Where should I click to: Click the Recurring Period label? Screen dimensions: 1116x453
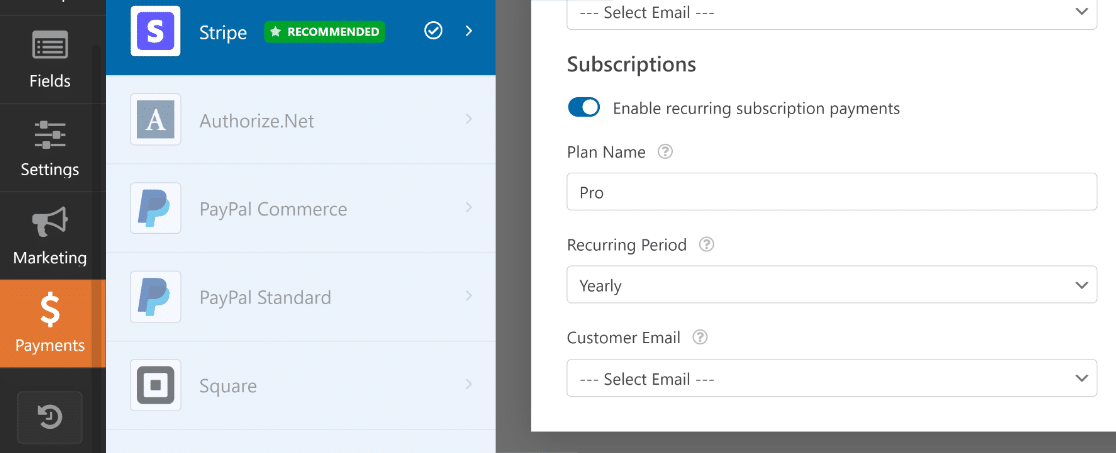pos(627,245)
